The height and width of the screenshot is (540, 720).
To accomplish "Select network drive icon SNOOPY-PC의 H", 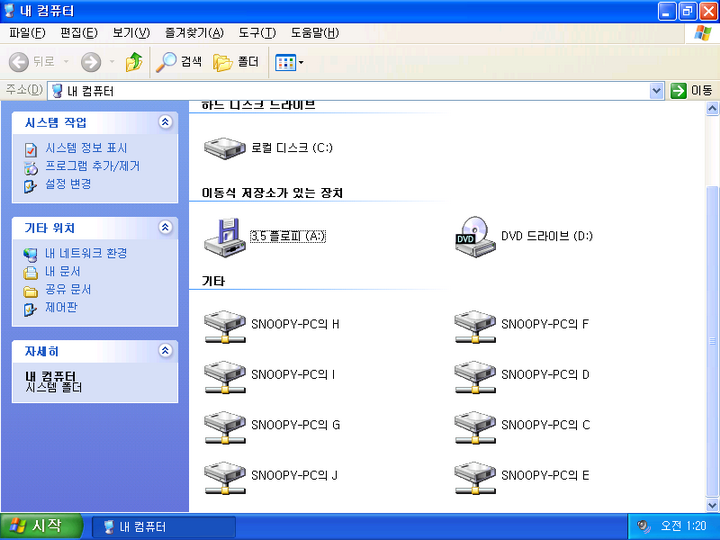I will click(225, 326).
